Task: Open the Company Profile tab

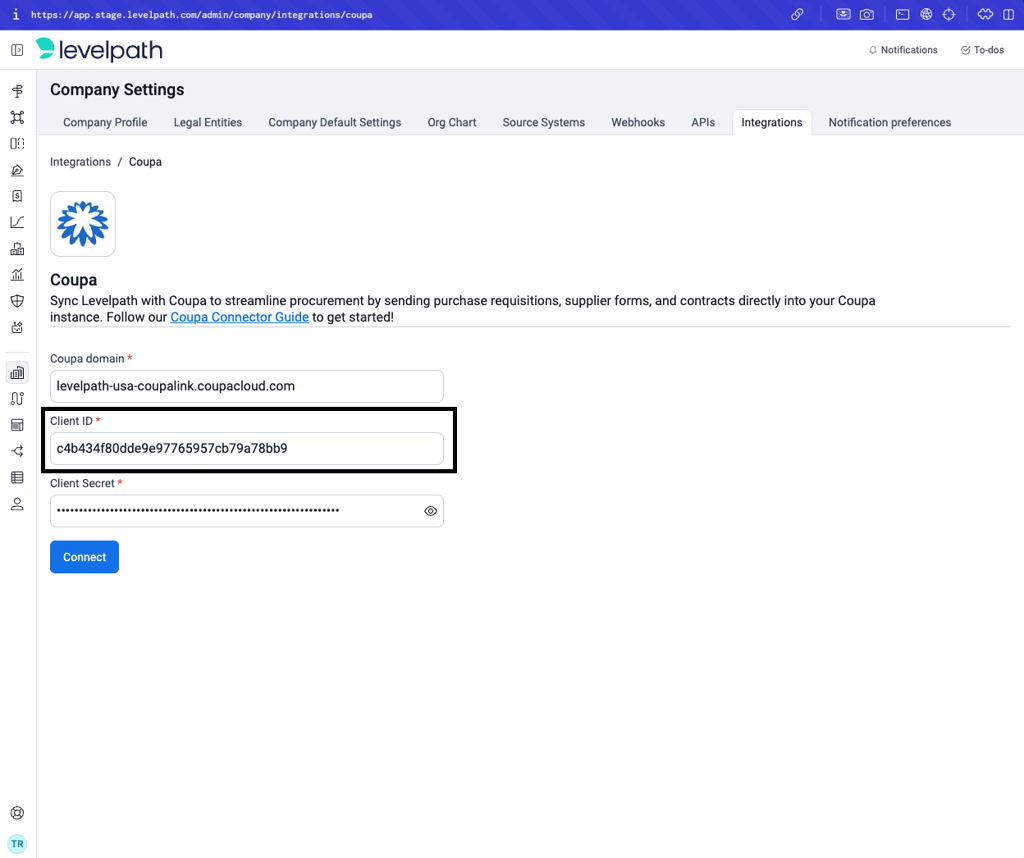Action: coord(105,122)
